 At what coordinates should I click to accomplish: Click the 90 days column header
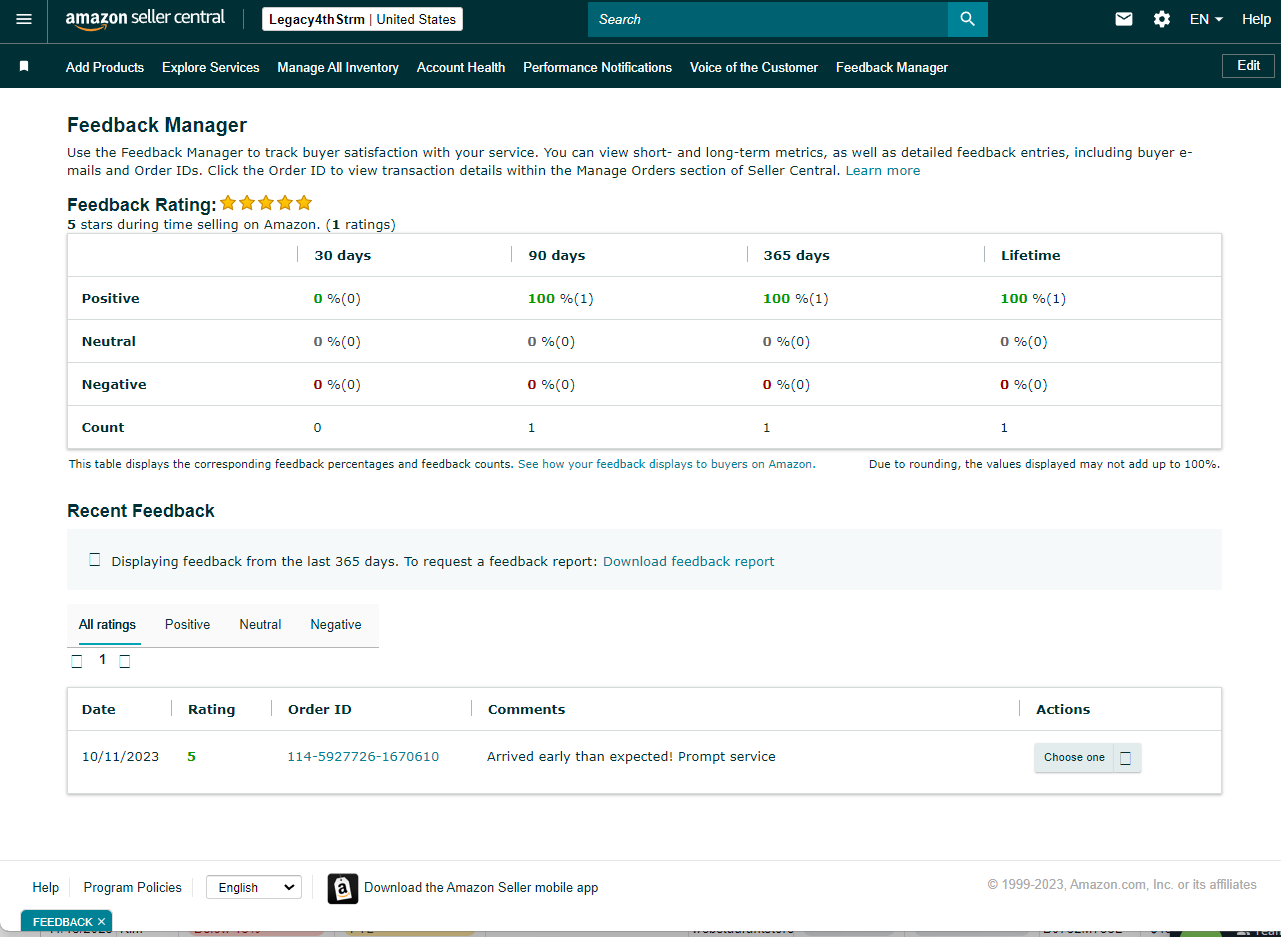tap(557, 256)
